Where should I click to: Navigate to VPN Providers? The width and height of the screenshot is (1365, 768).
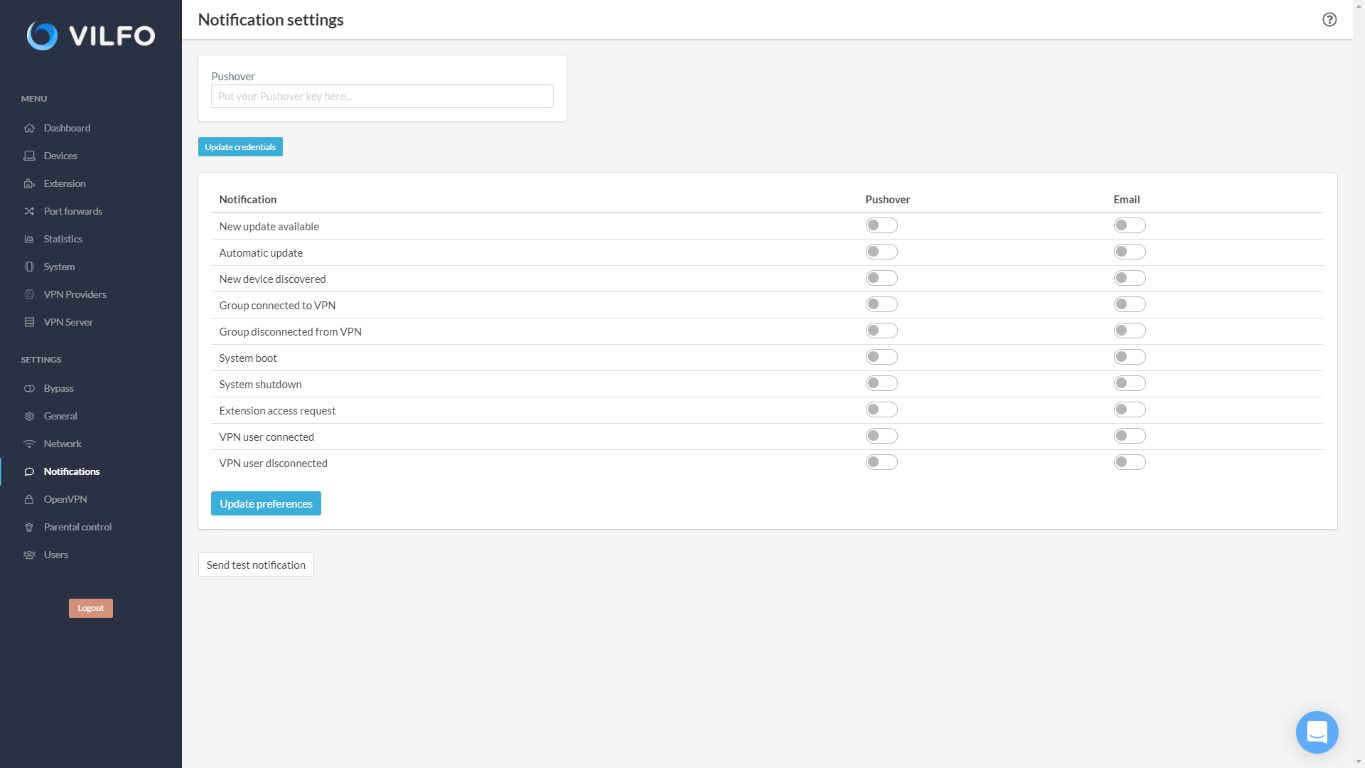tap(75, 295)
